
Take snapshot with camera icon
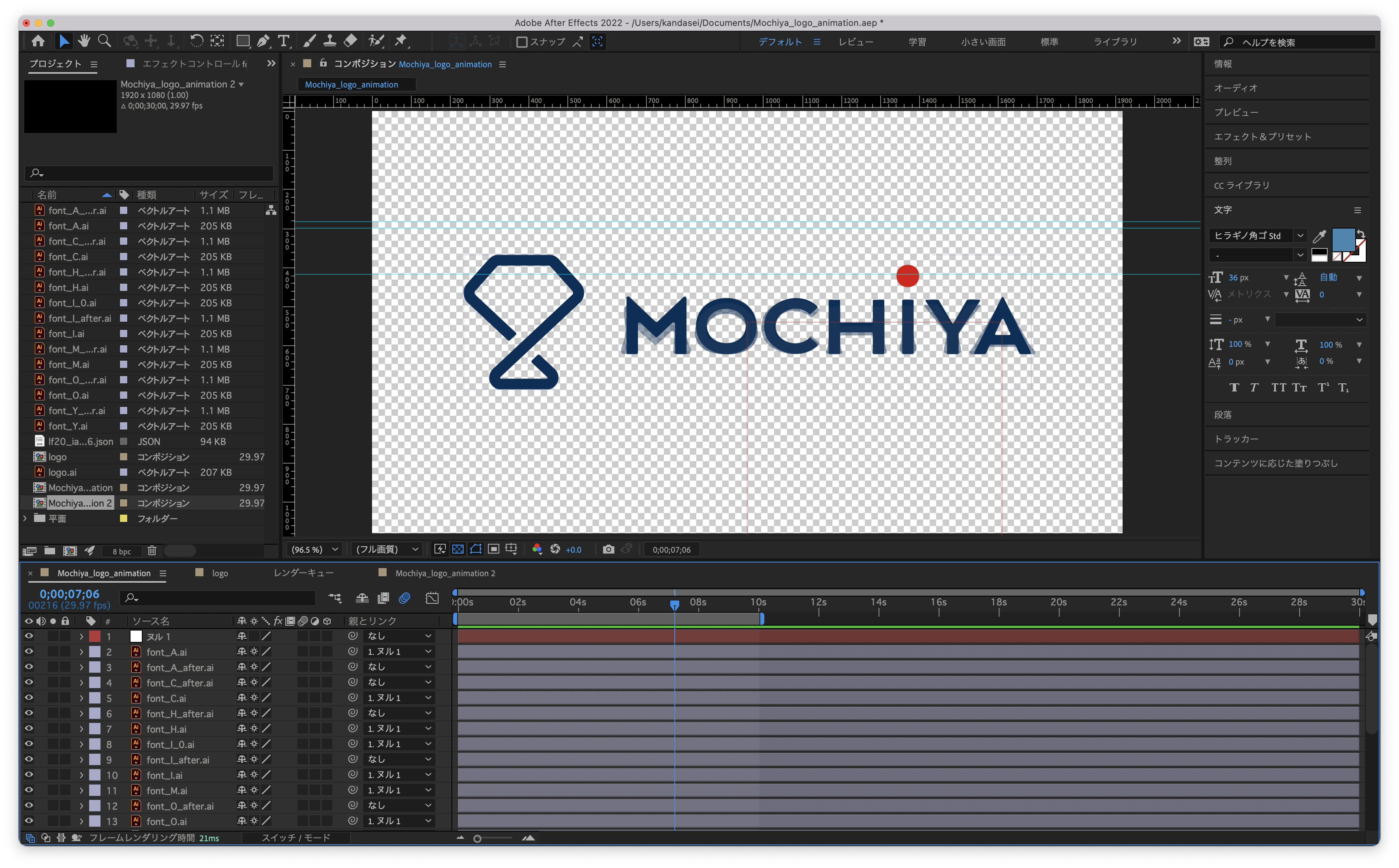pos(608,549)
